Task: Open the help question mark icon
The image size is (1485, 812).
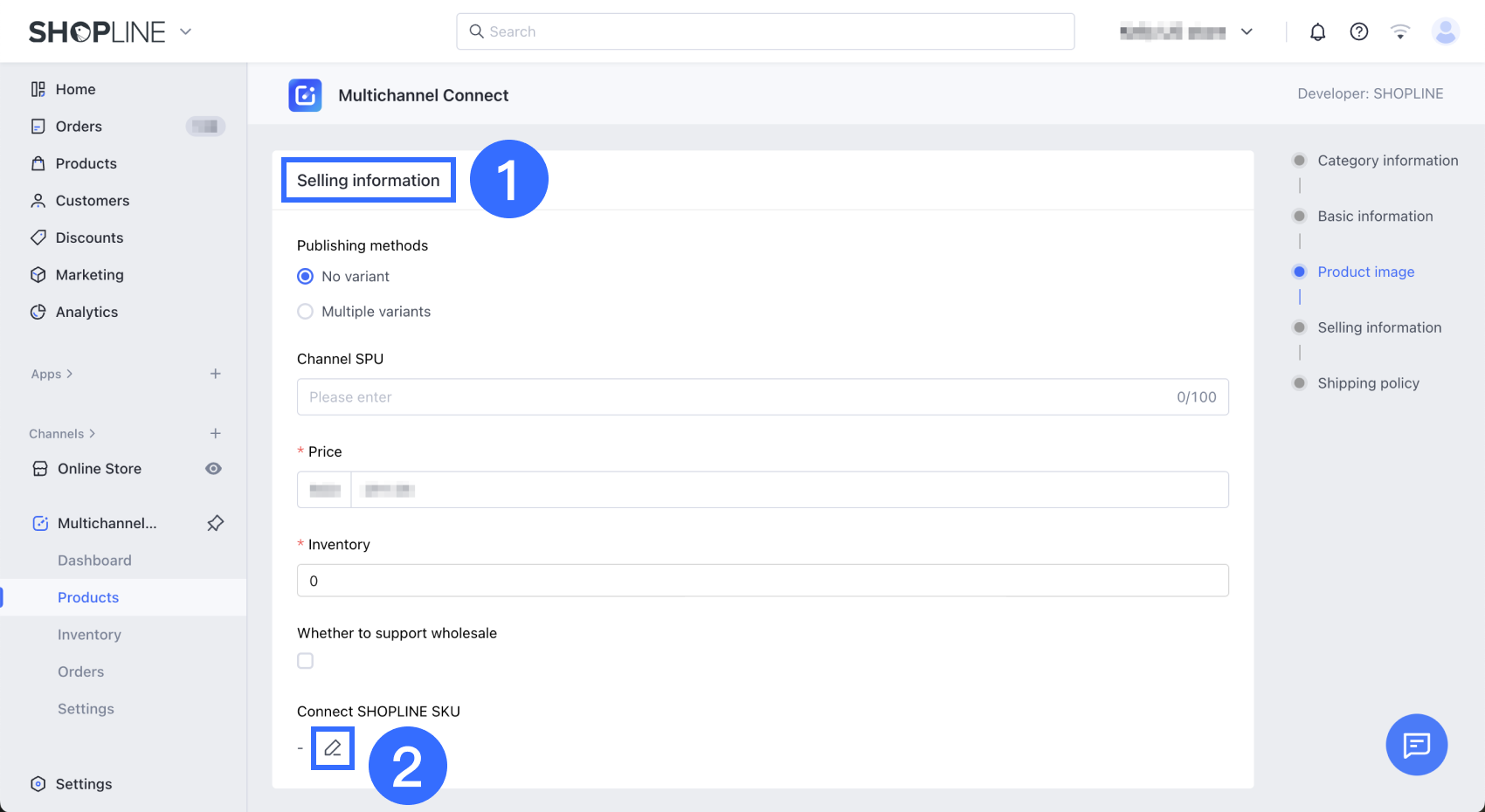Action: click(x=1358, y=32)
